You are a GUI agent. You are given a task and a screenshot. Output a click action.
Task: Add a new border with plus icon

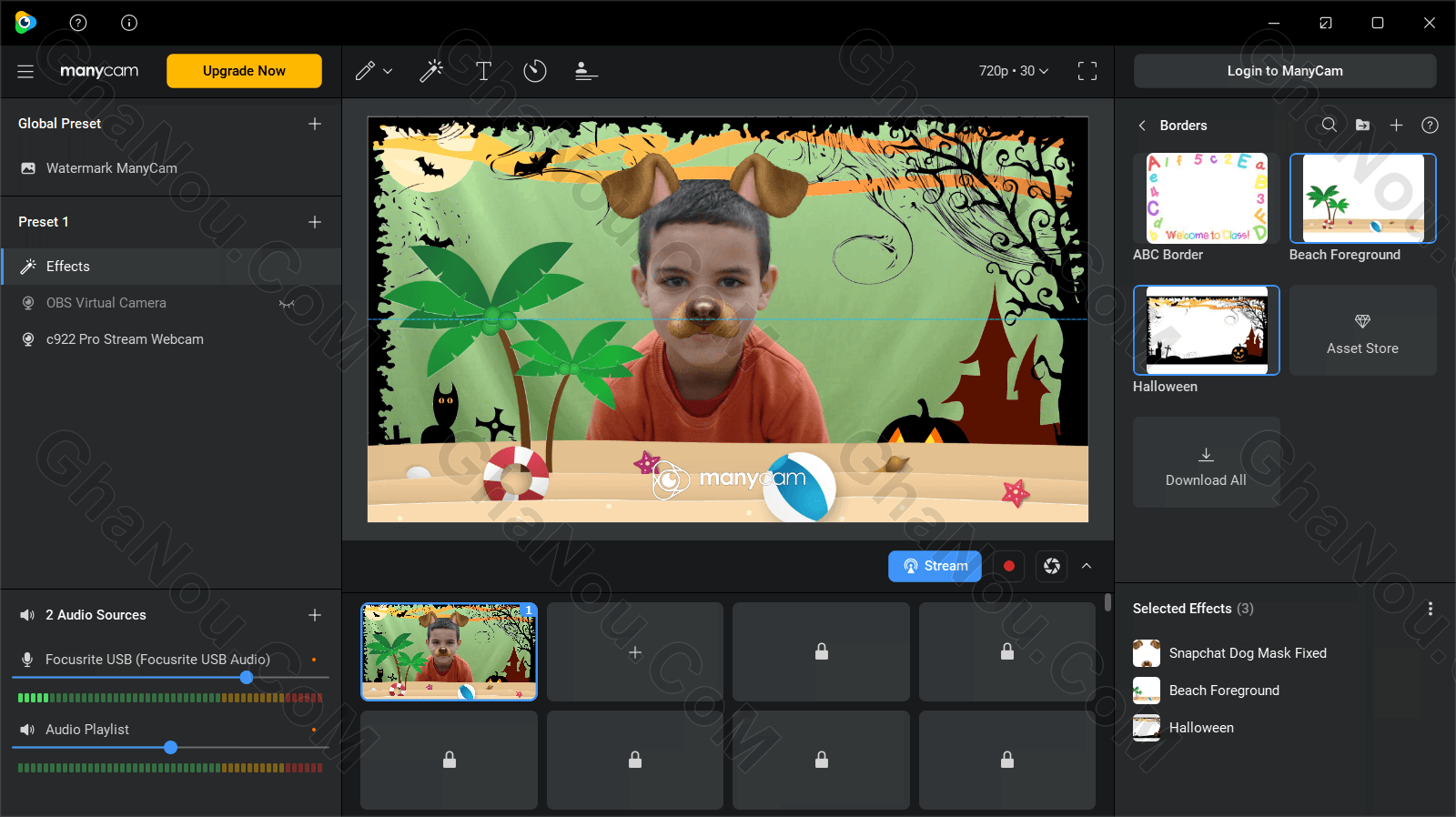point(1396,125)
